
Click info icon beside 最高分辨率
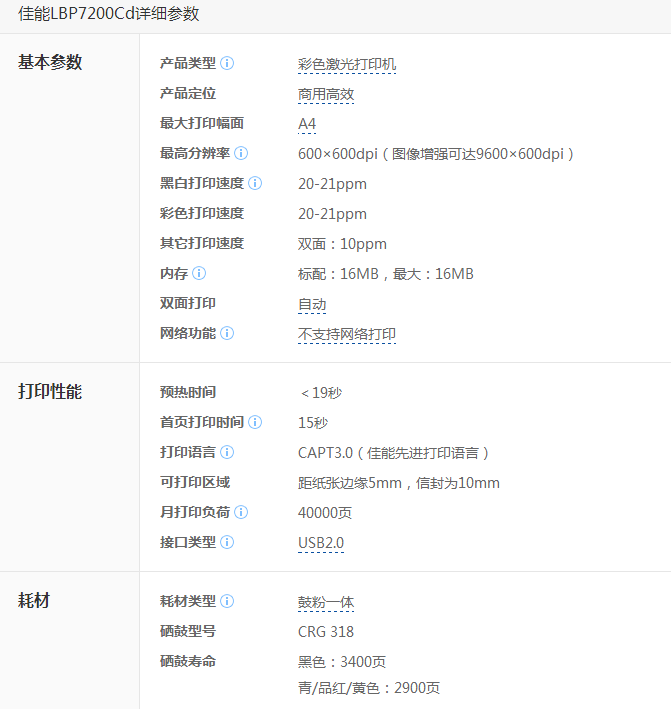[x=241, y=153]
